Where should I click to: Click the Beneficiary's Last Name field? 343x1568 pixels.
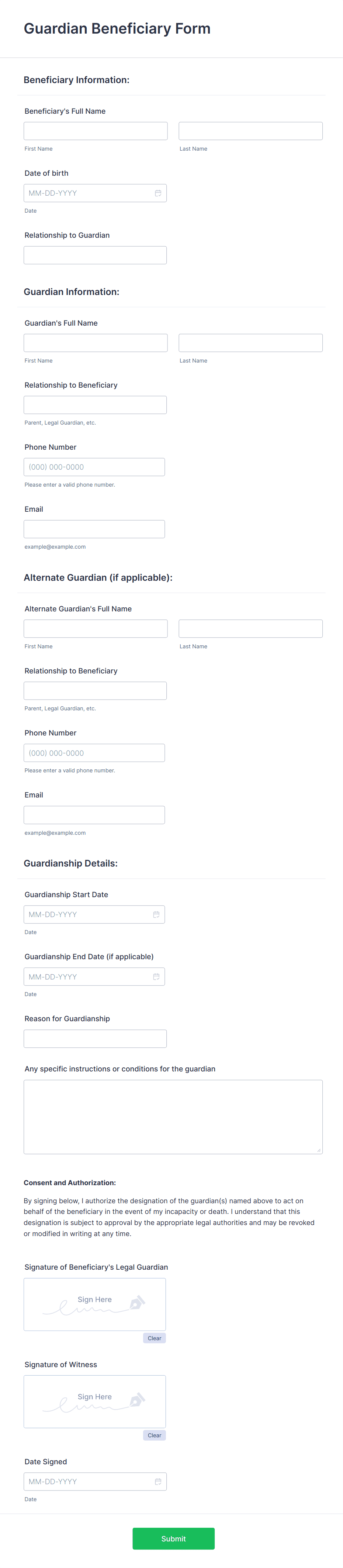pos(250,130)
